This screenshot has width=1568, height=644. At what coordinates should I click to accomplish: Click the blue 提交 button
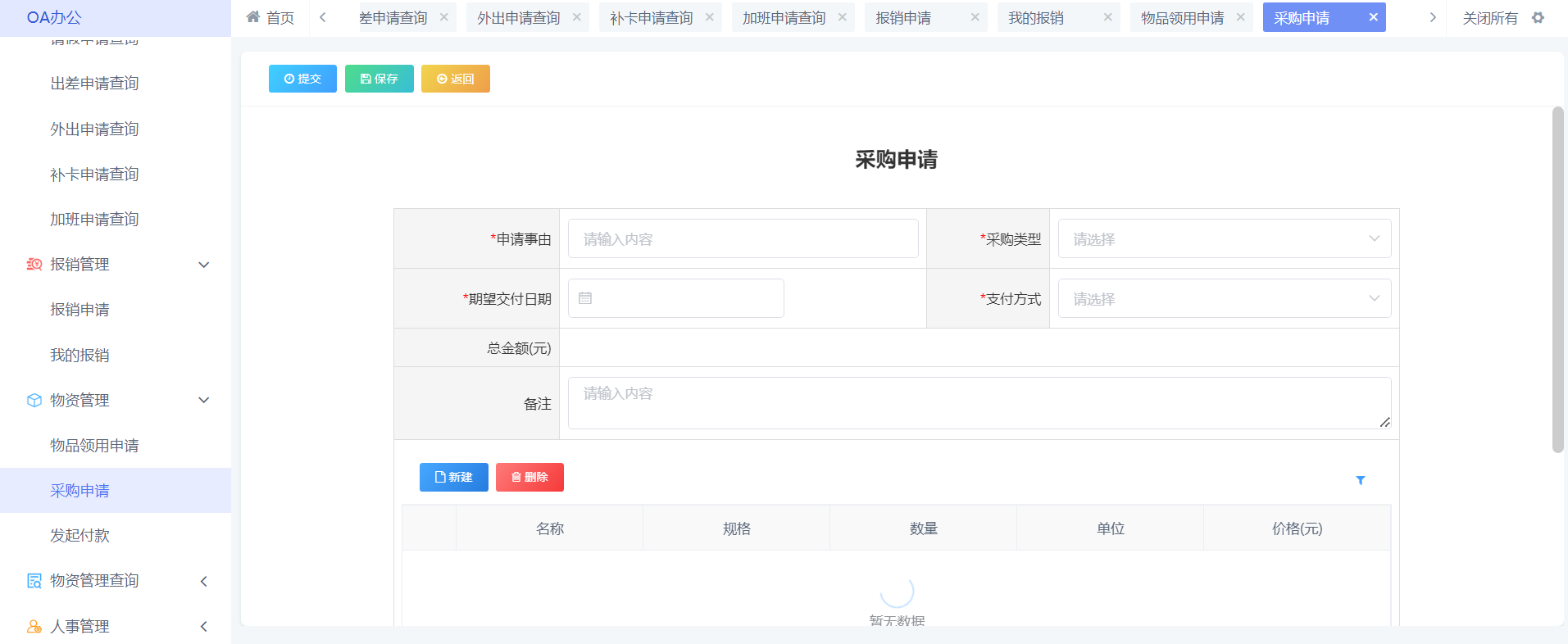(302, 79)
